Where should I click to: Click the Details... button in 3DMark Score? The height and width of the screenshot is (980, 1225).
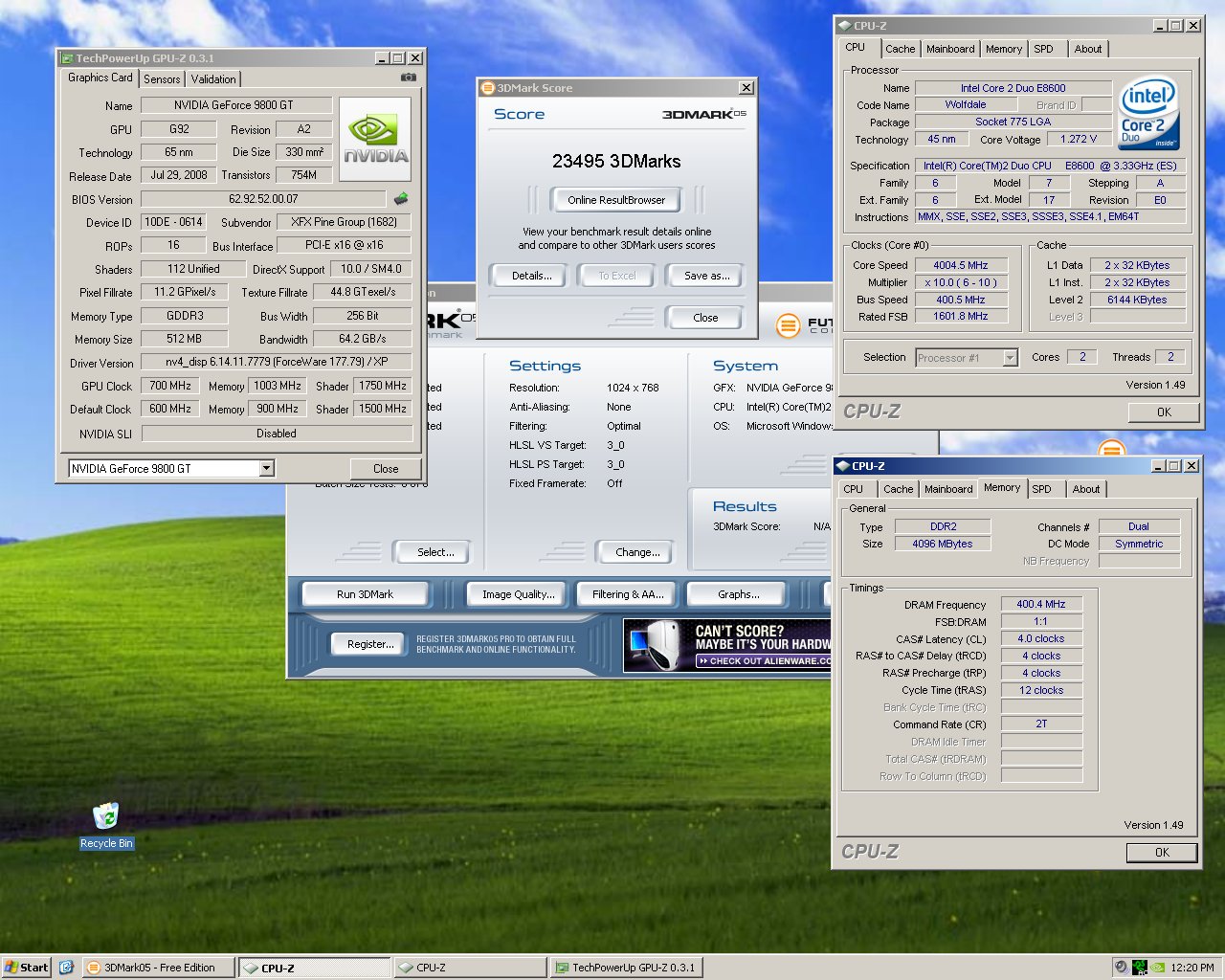coord(531,276)
